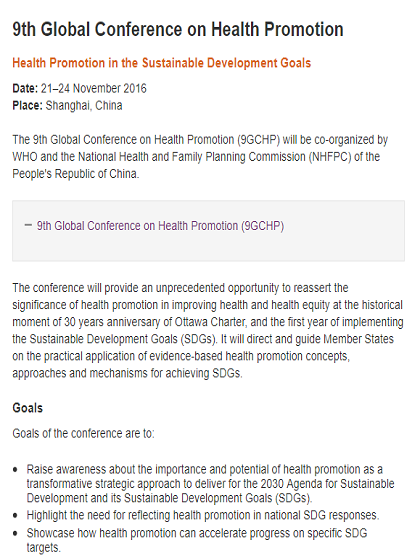The image size is (420, 558).
Task: Click the bold Date label
Action: [x=25, y=88]
